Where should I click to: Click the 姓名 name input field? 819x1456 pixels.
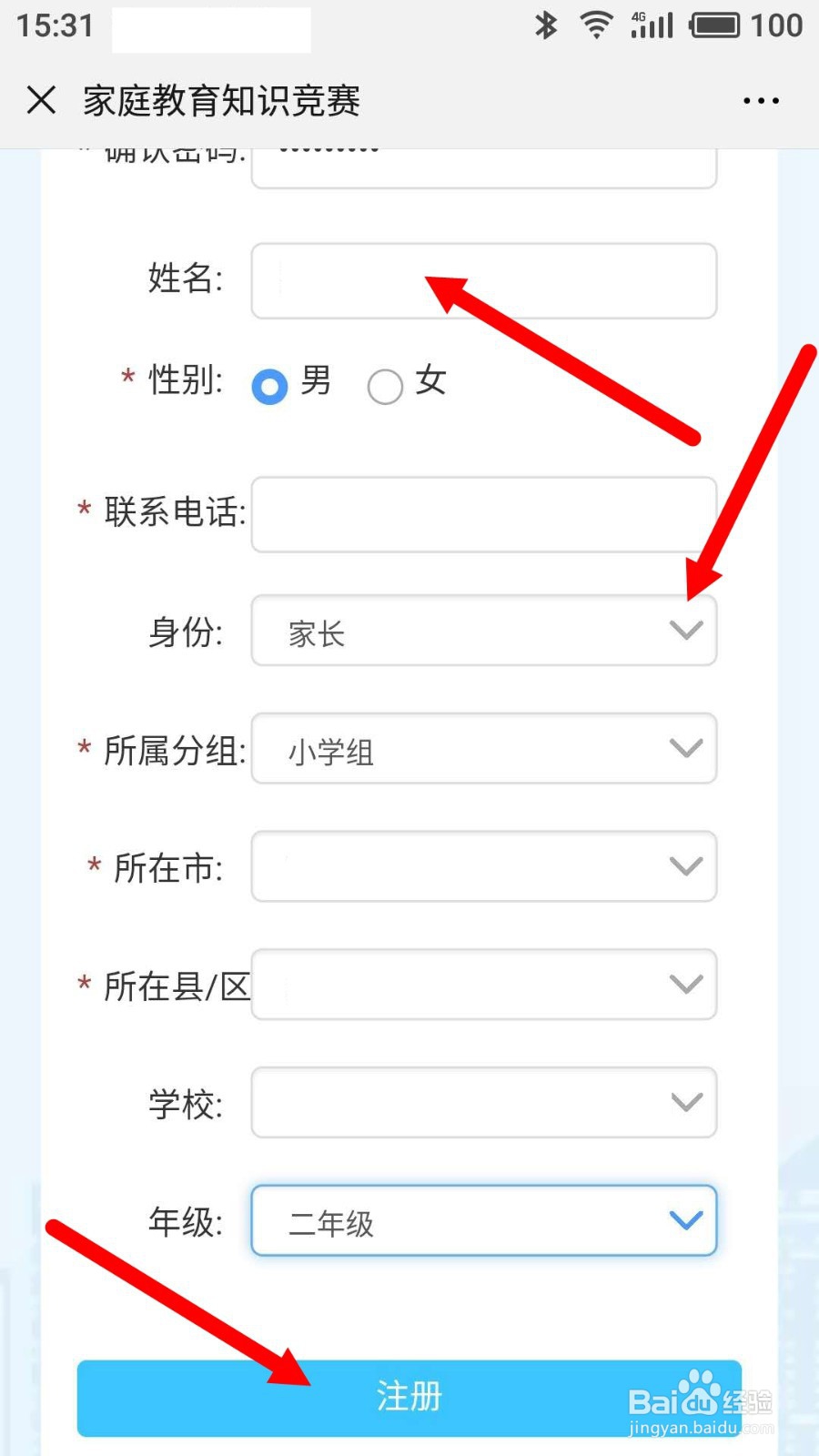tap(484, 280)
